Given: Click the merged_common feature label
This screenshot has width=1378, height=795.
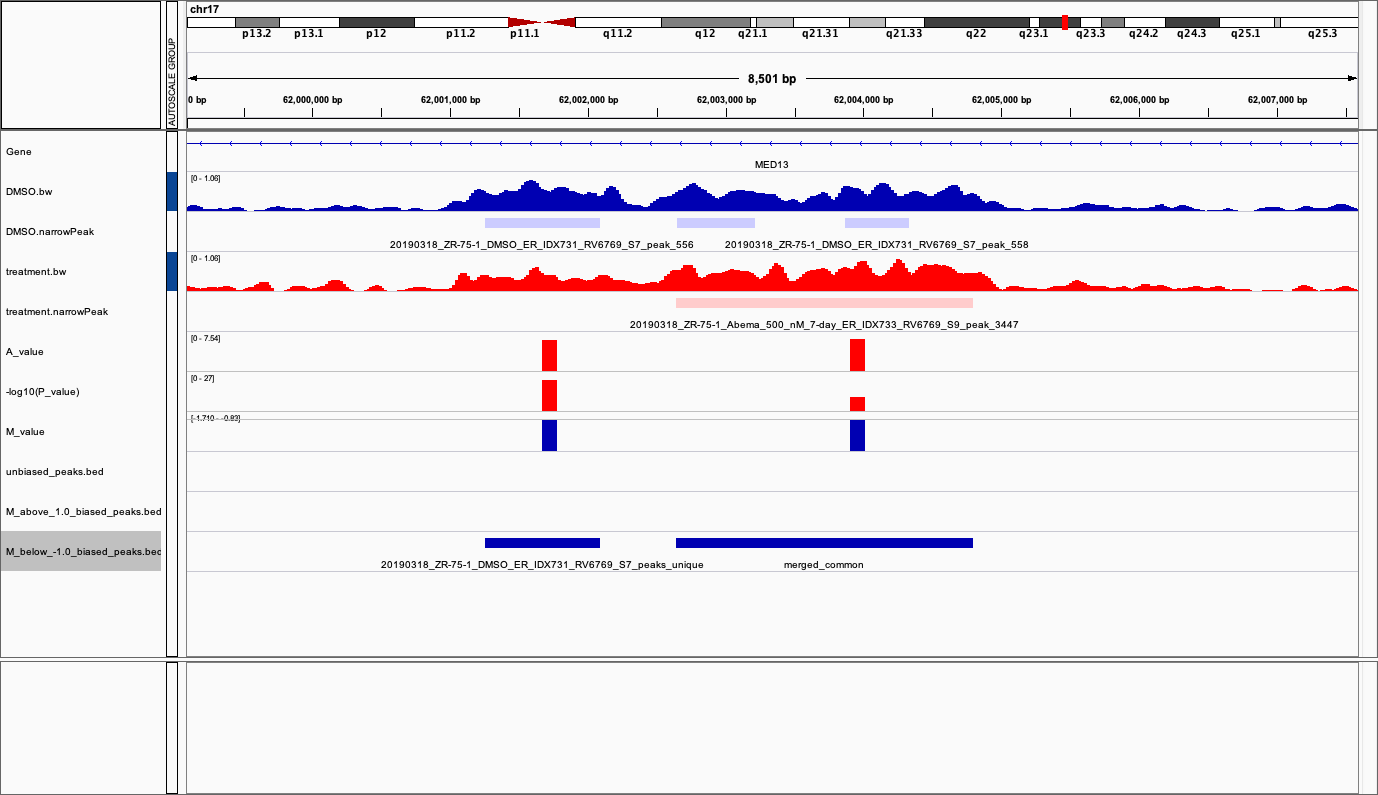Looking at the screenshot, I should point(824,565).
